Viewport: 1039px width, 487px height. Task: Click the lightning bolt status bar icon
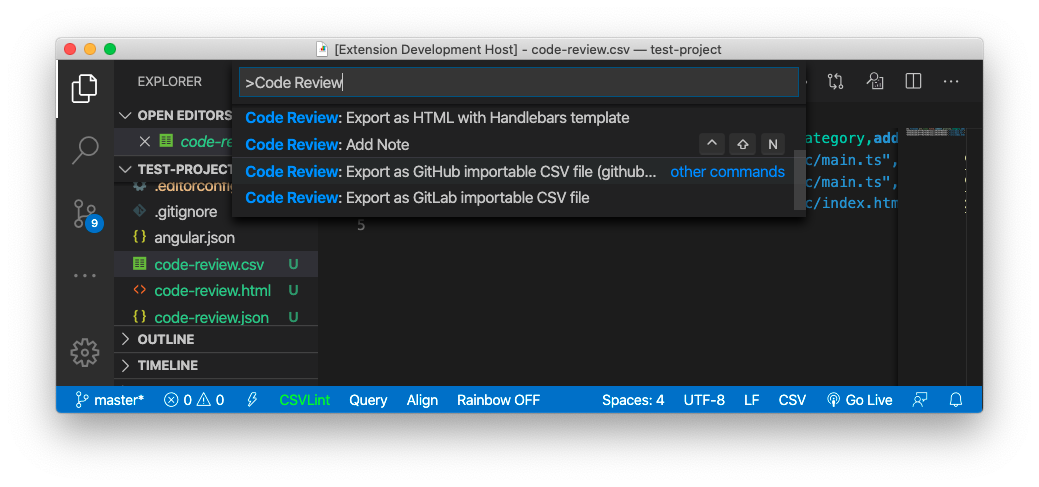252,400
